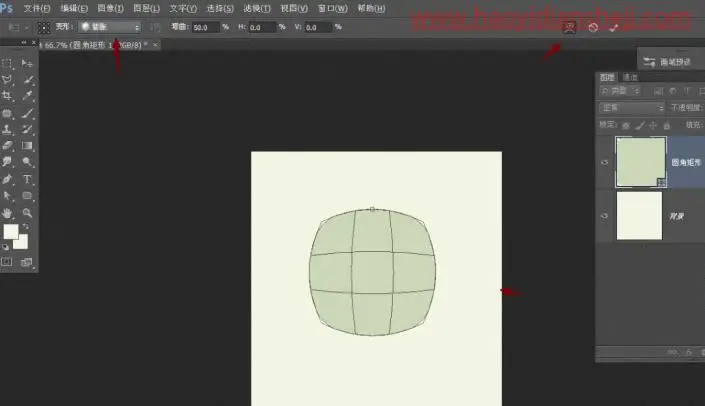Select the Zoom magnifier tool
The height and width of the screenshot is (406, 705).
pyautogui.click(x=27, y=213)
